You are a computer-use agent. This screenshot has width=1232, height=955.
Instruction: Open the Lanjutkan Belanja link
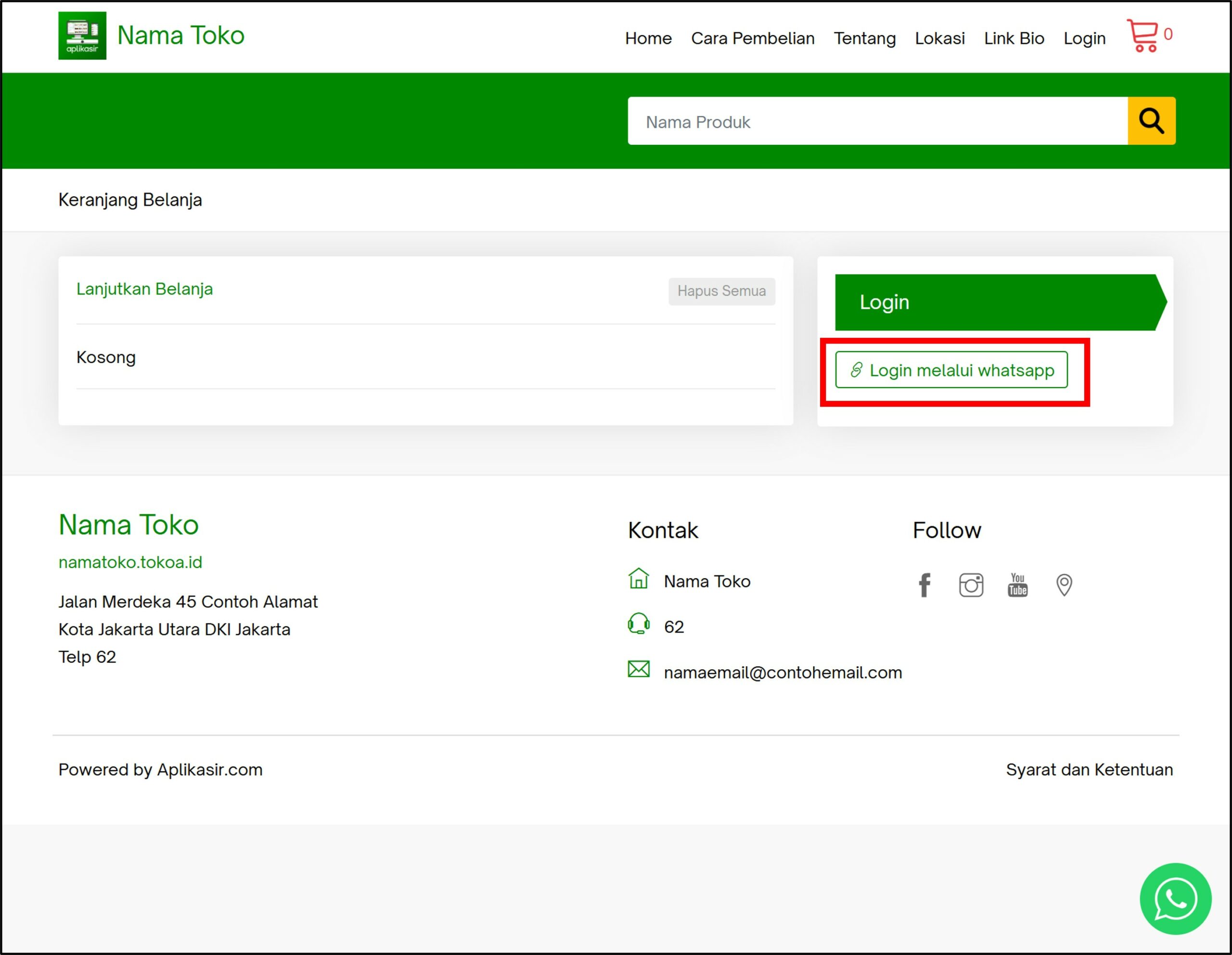[x=144, y=289]
